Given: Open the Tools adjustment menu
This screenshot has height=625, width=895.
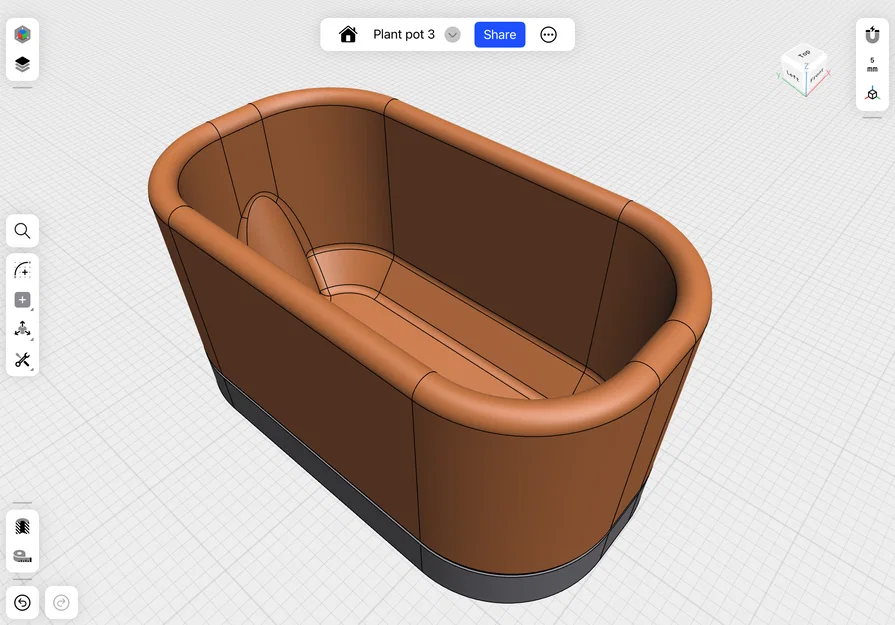Looking at the screenshot, I should [22, 360].
